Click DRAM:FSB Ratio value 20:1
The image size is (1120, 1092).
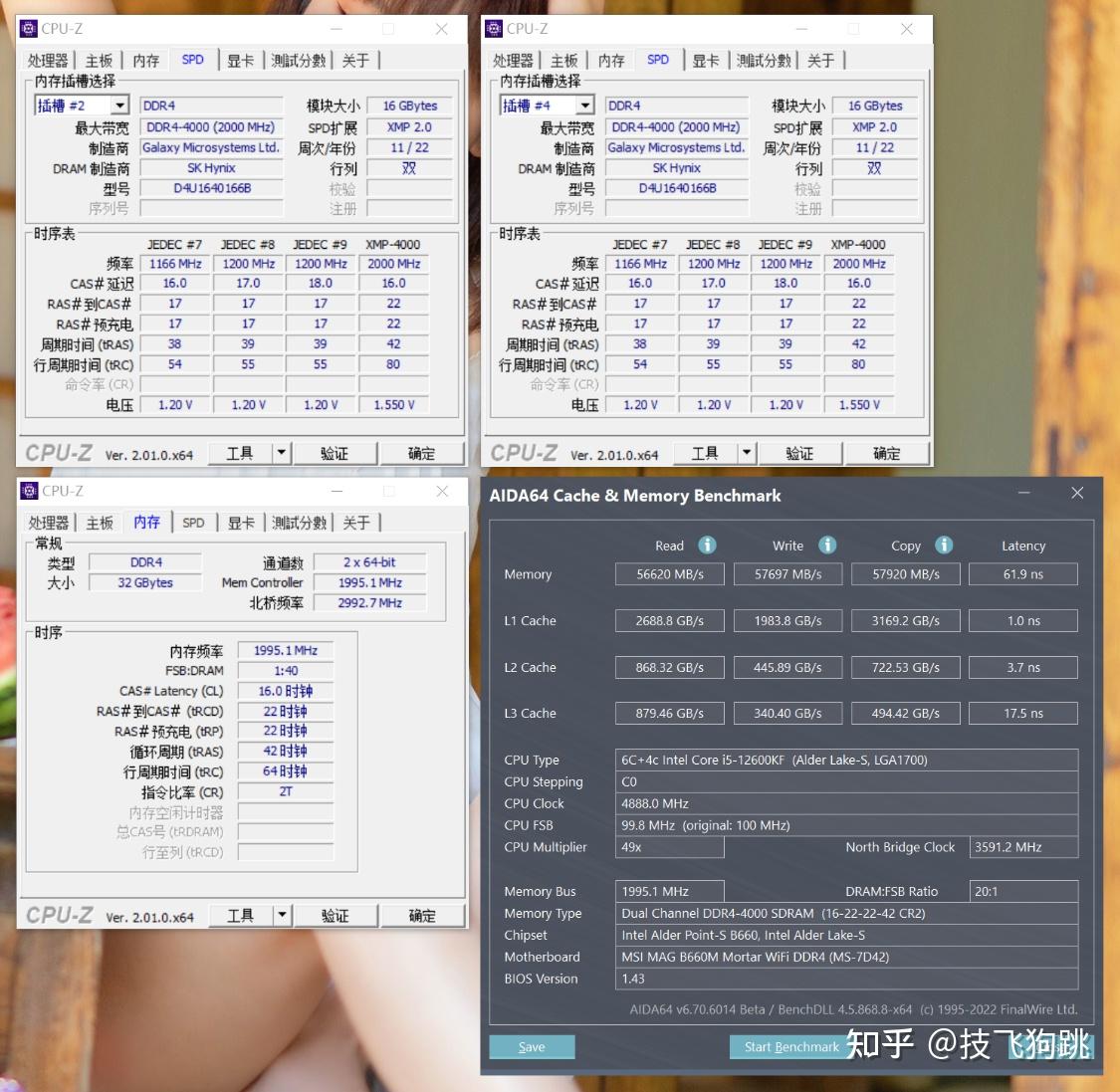1023,891
